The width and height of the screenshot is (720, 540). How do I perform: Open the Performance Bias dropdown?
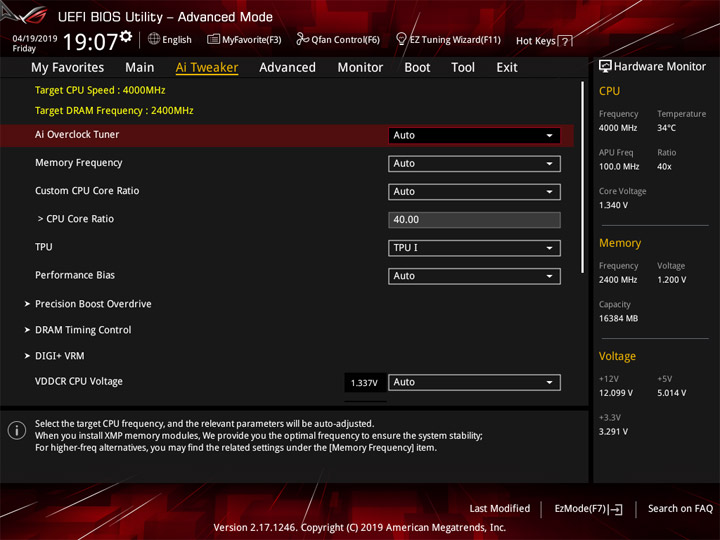tap(474, 276)
